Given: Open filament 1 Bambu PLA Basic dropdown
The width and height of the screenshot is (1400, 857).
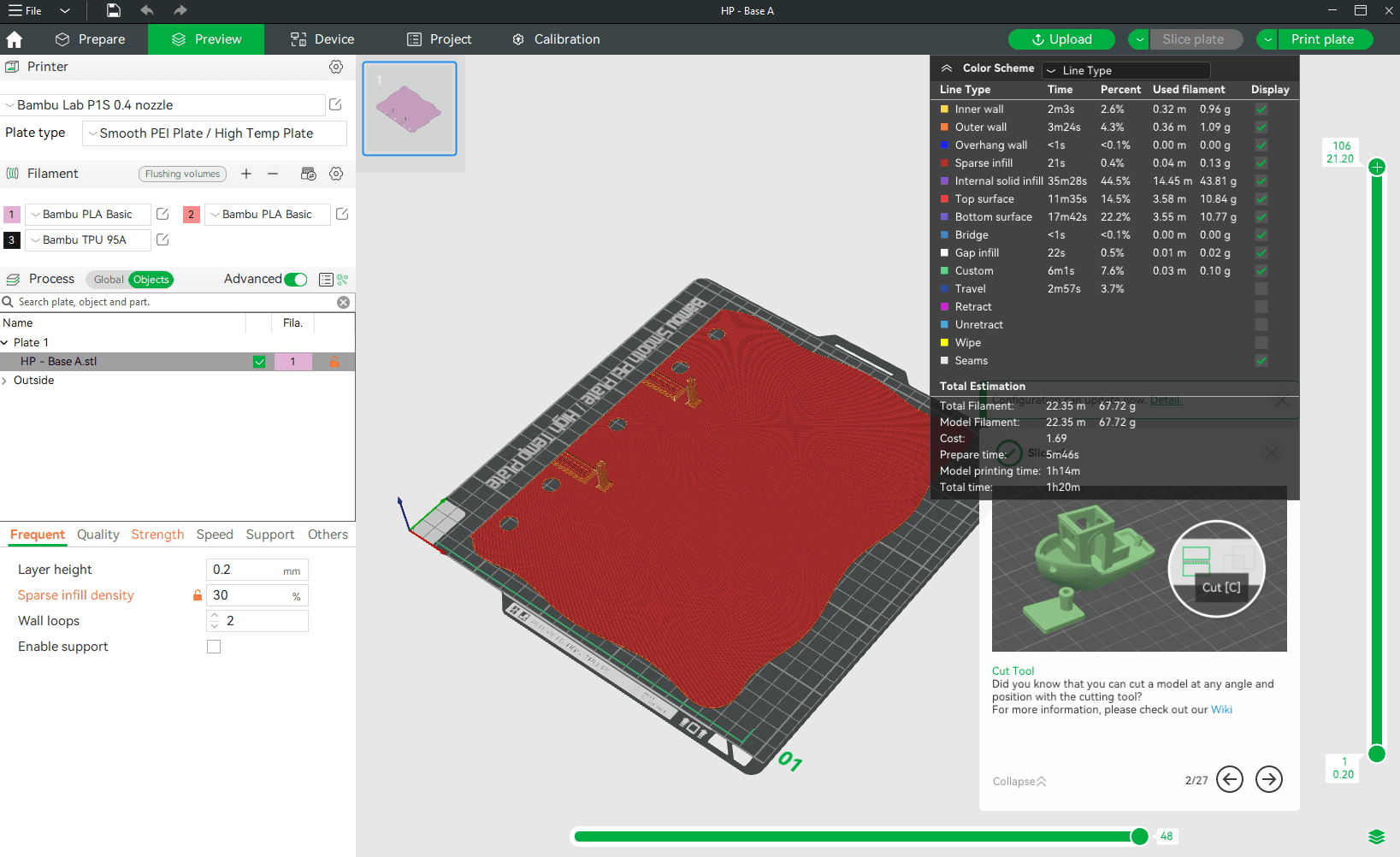Looking at the screenshot, I should 88,215.
